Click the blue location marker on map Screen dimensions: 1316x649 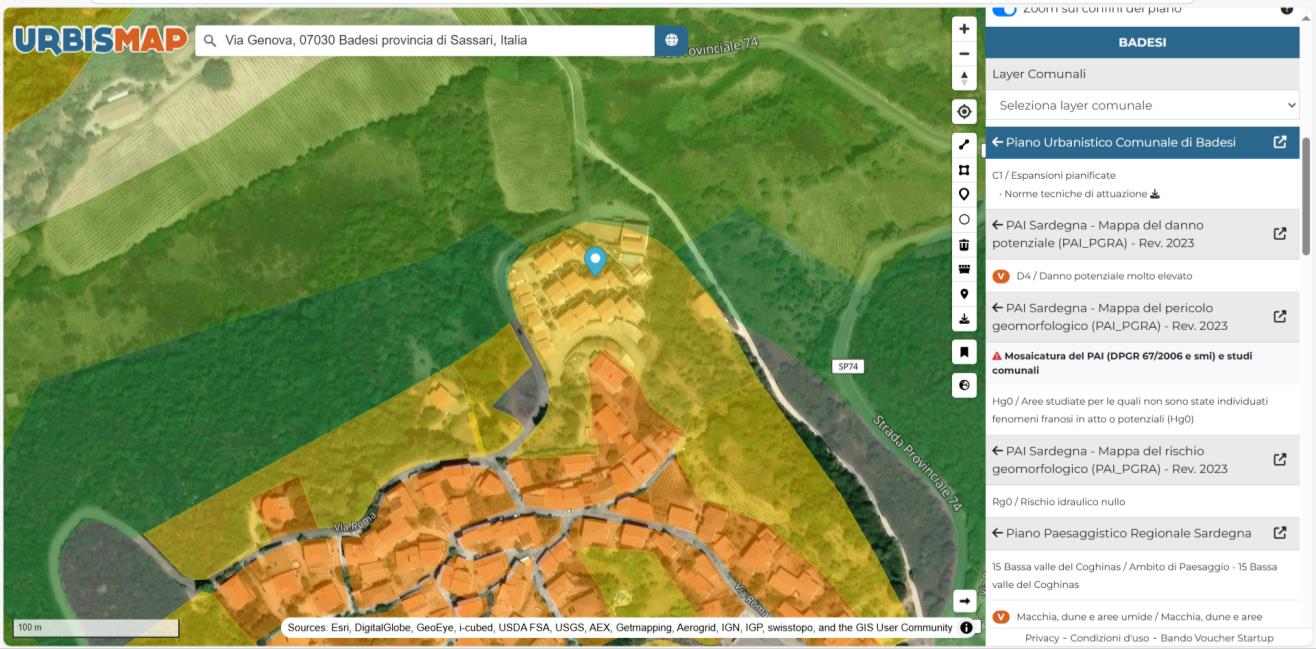(595, 261)
